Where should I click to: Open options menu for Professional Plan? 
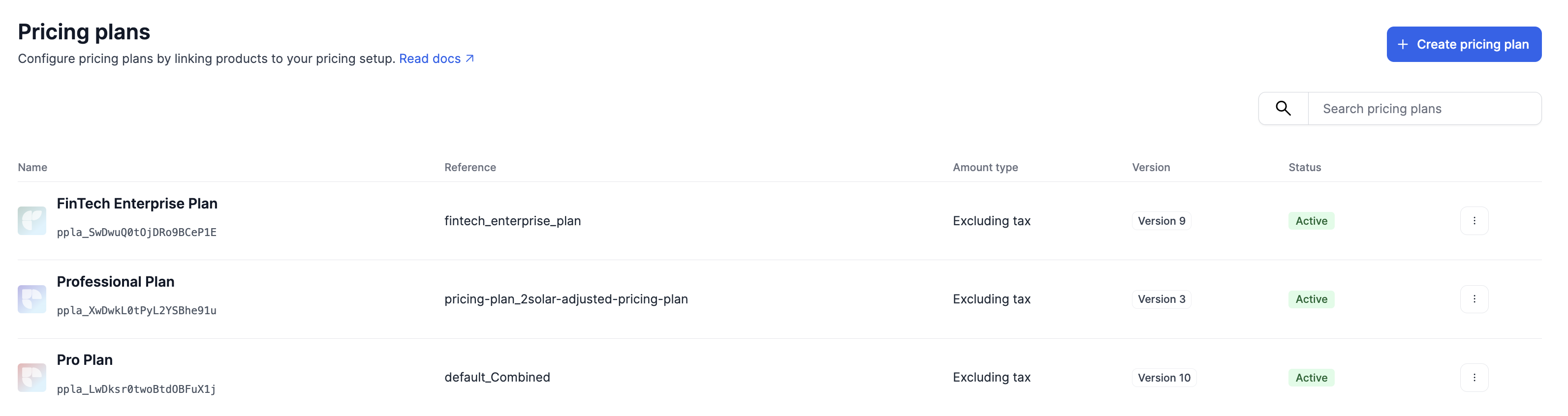pos(1474,299)
